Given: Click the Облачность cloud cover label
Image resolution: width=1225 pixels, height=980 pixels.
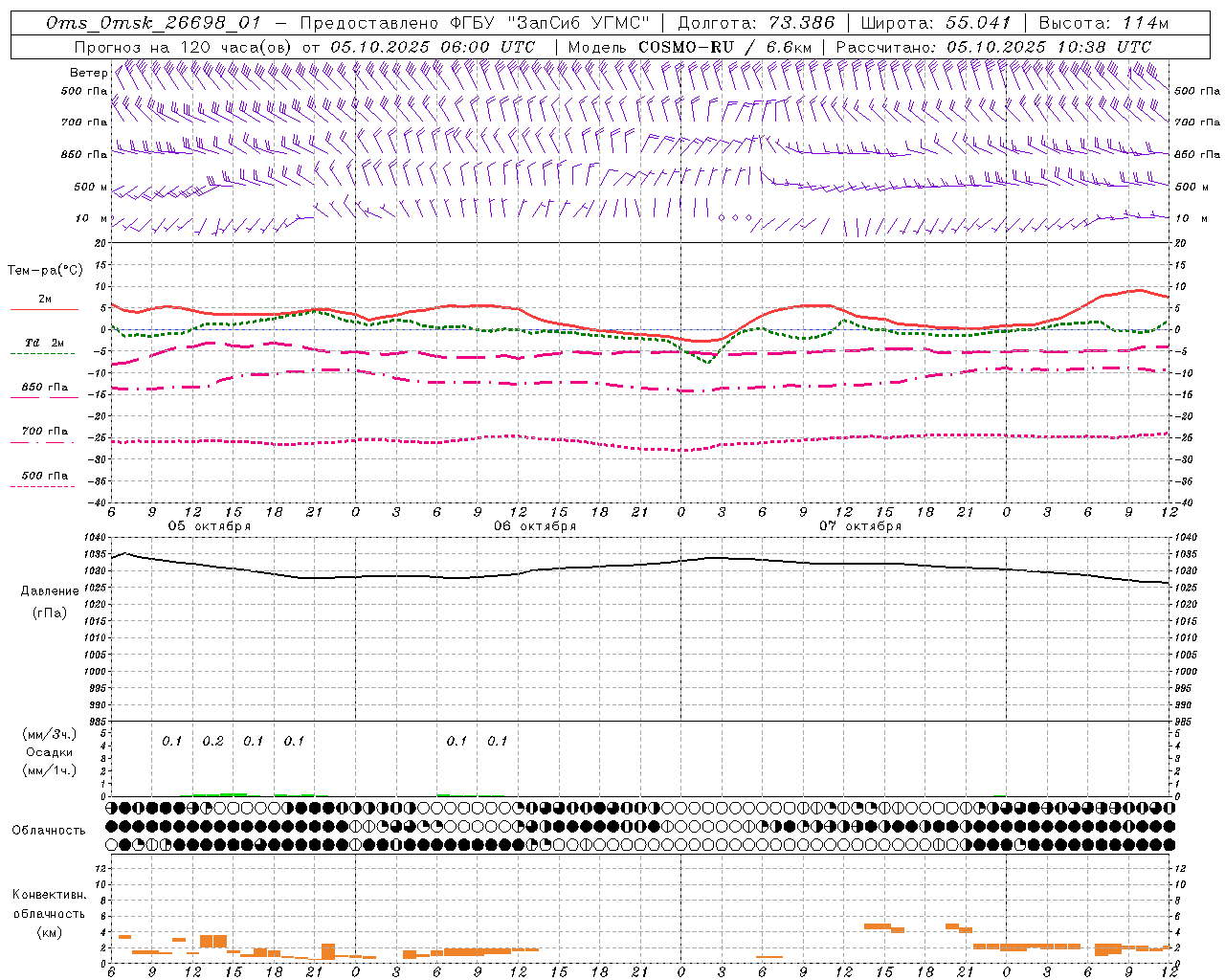Looking at the screenshot, I should coord(49,831).
